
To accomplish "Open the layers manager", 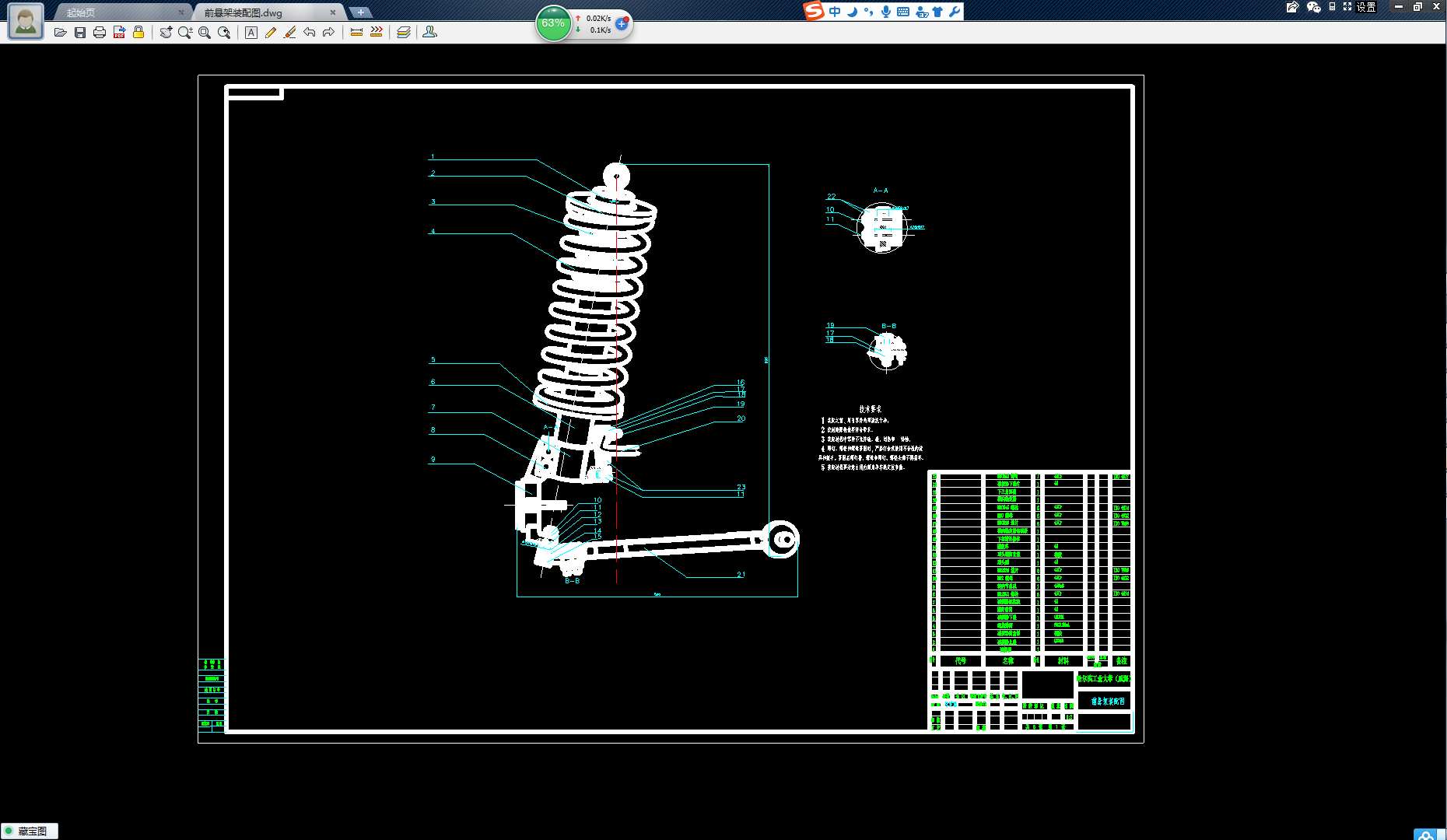I will 404,32.
